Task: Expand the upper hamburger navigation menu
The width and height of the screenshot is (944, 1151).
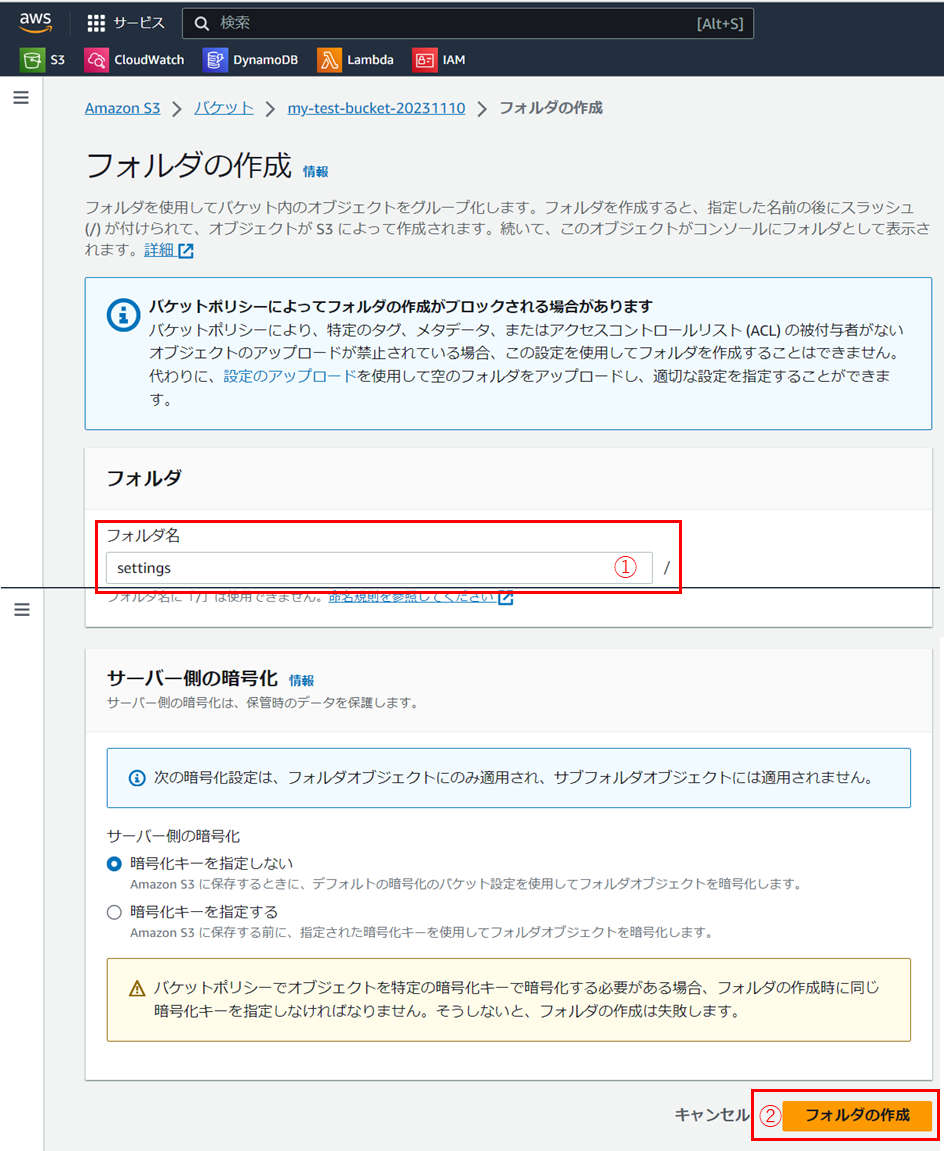Action: pyautogui.click(x=21, y=98)
